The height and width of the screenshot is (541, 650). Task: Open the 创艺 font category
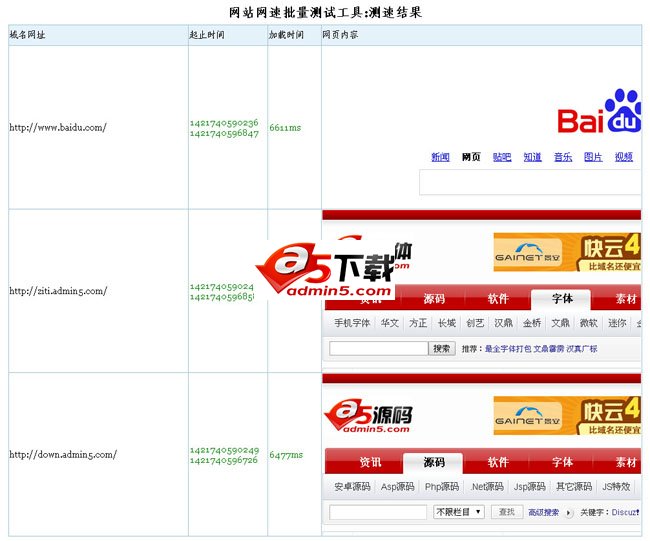[x=475, y=323]
